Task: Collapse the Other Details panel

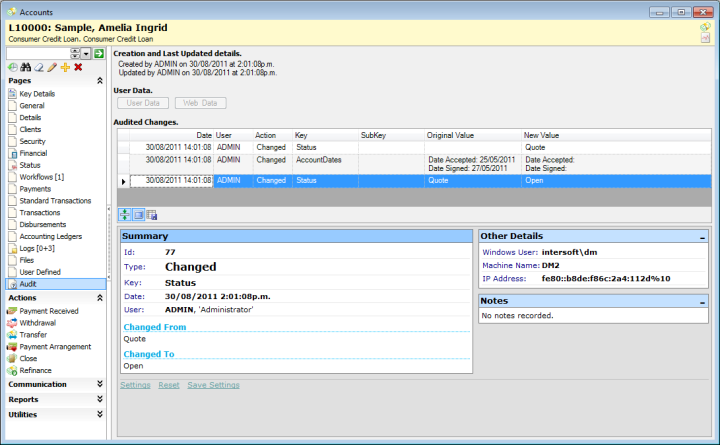Action: [x=702, y=236]
